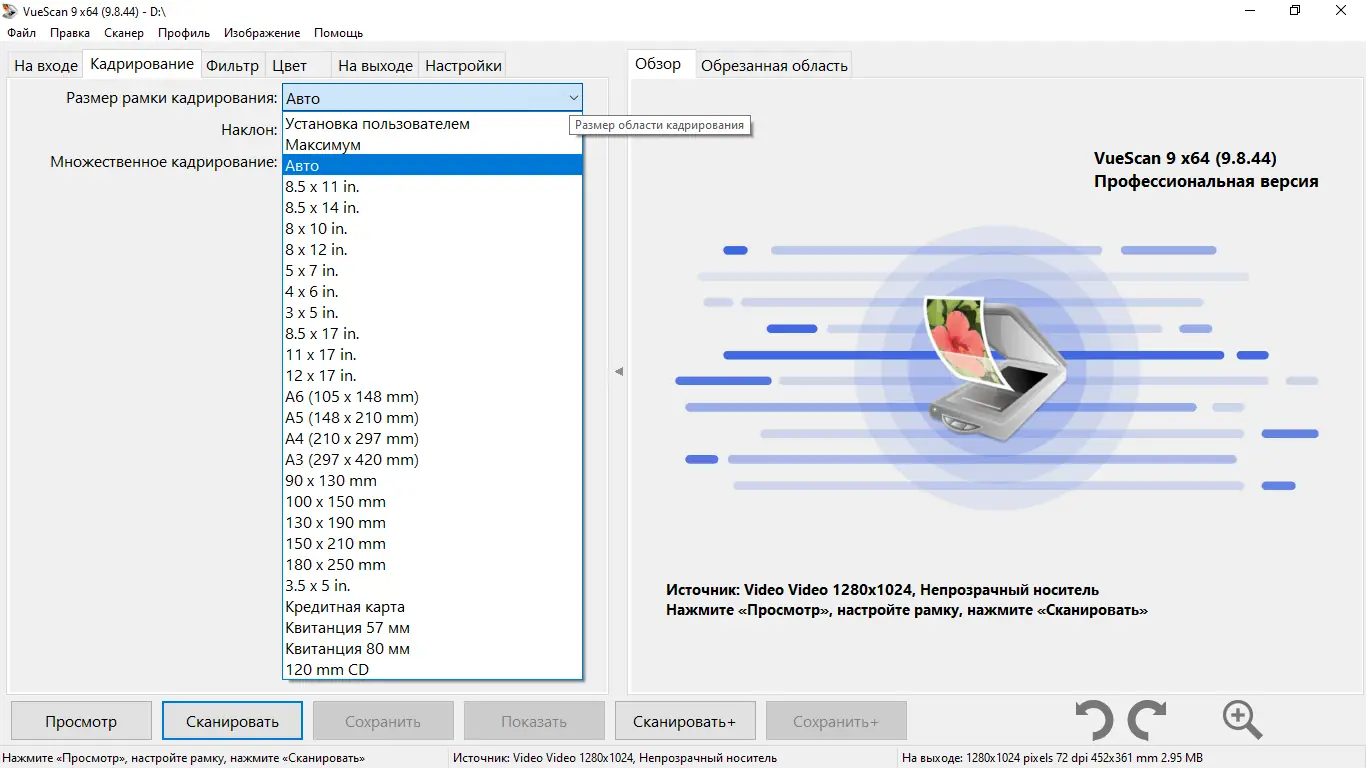
Task: Open the Помощь menu
Action: (x=338, y=33)
